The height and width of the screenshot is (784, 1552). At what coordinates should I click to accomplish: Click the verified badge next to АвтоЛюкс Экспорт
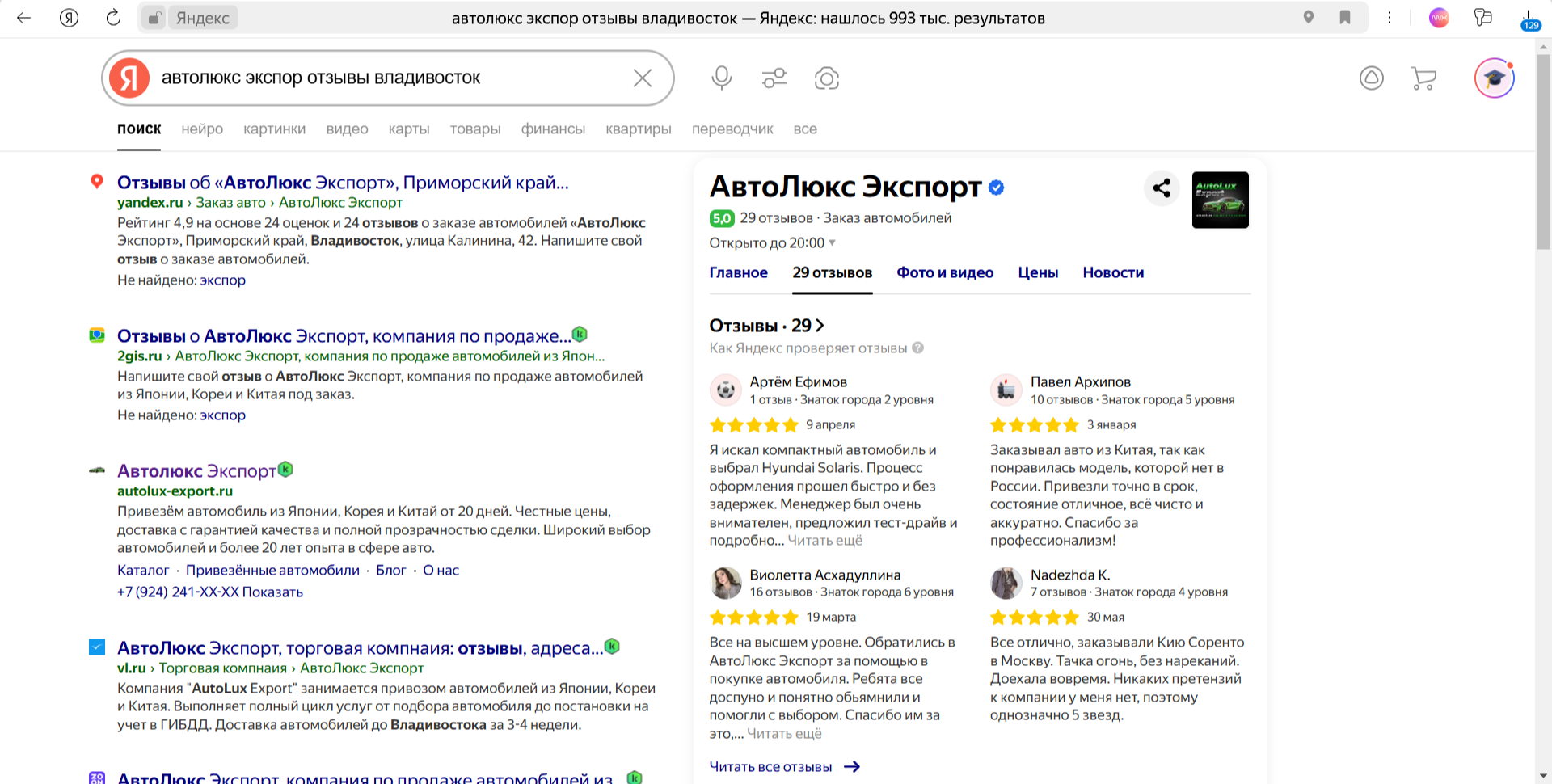click(997, 188)
